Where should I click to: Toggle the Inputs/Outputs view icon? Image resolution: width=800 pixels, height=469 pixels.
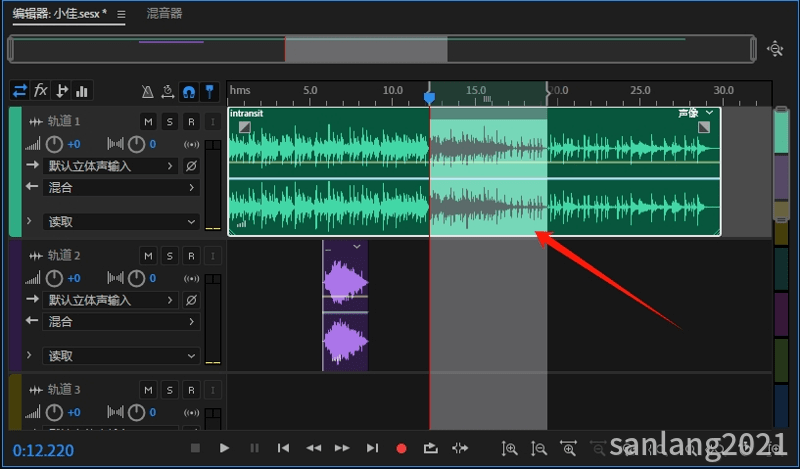[20, 91]
